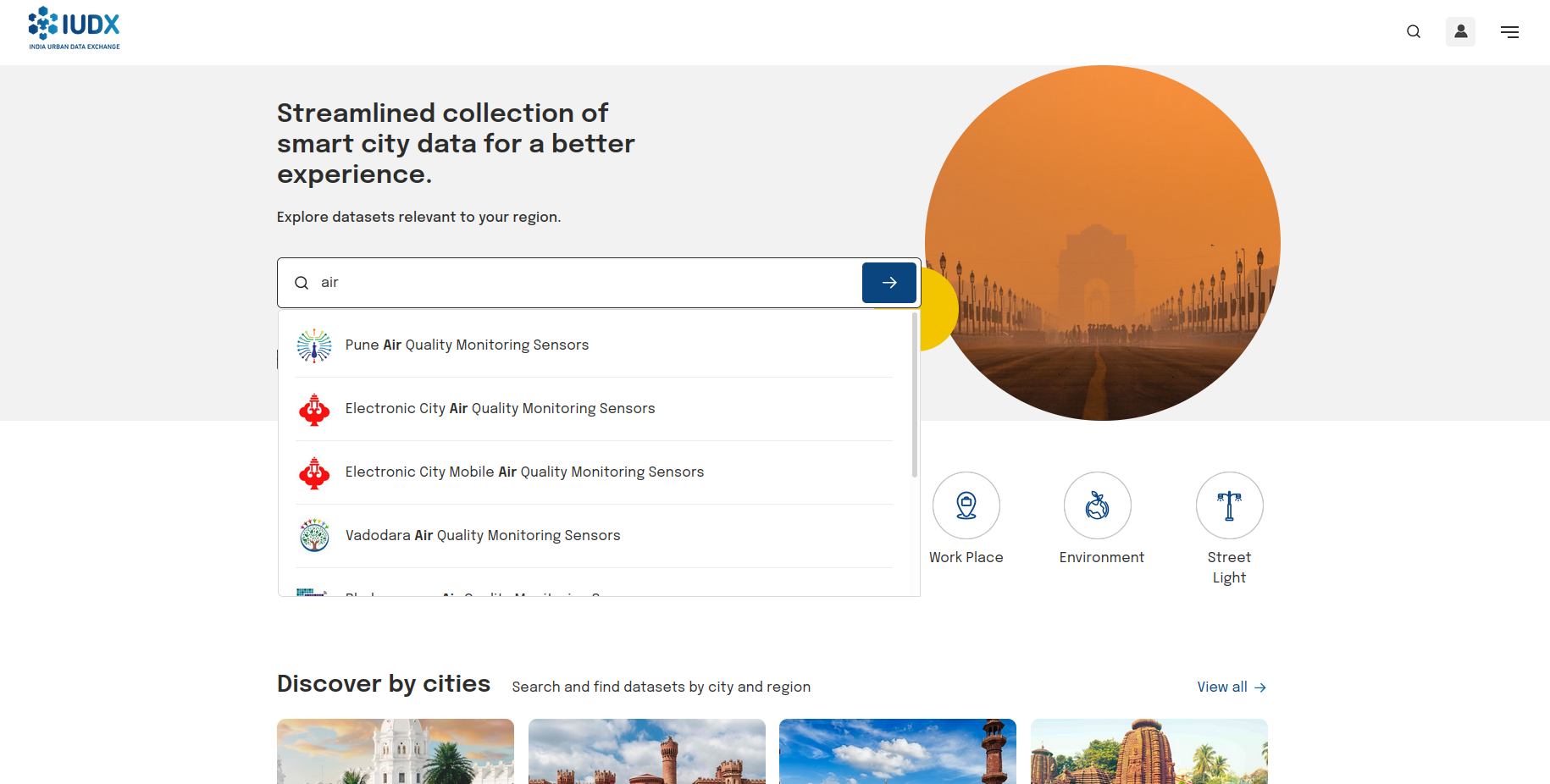Open the Work Place category icon
The width and height of the screenshot is (1550, 784).
coord(966,505)
